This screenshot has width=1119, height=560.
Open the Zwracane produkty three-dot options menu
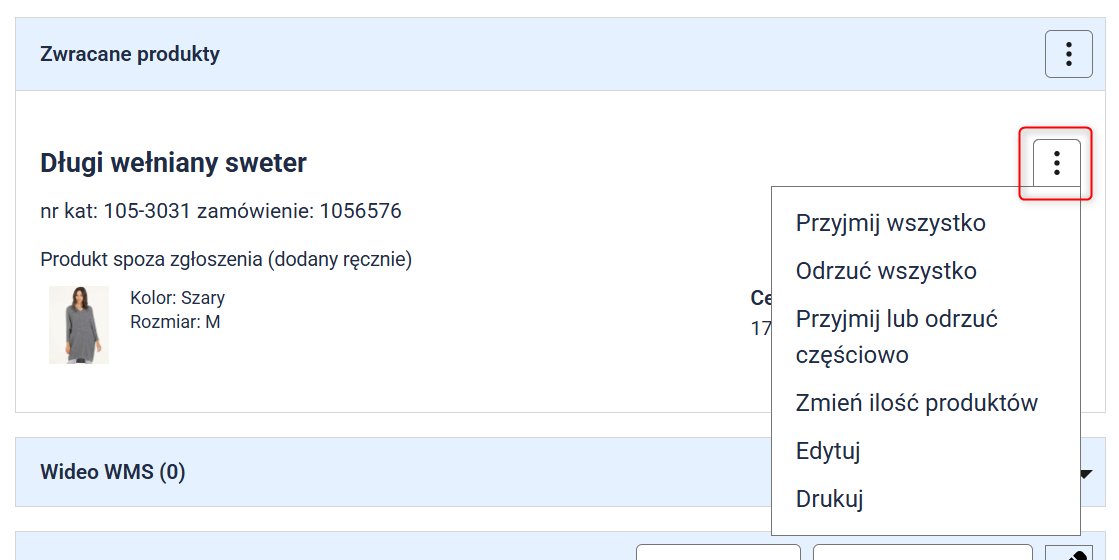coord(1068,54)
